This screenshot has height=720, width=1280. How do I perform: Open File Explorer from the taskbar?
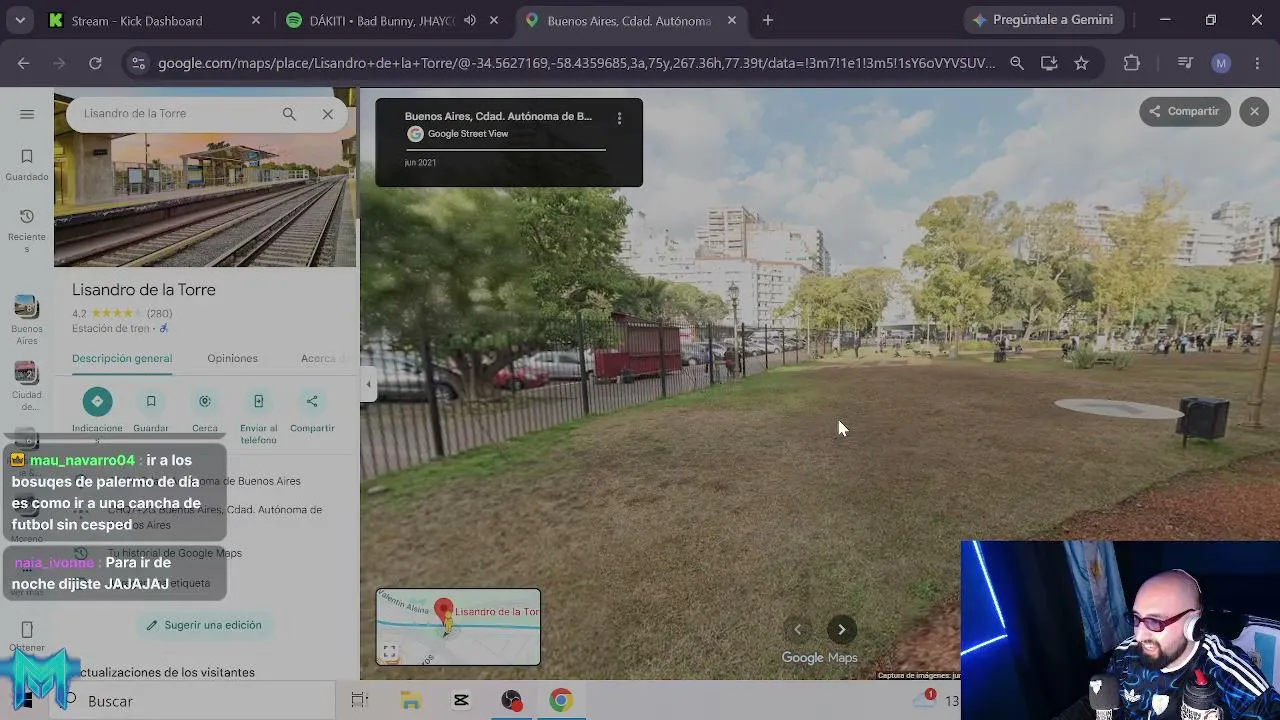tap(411, 701)
